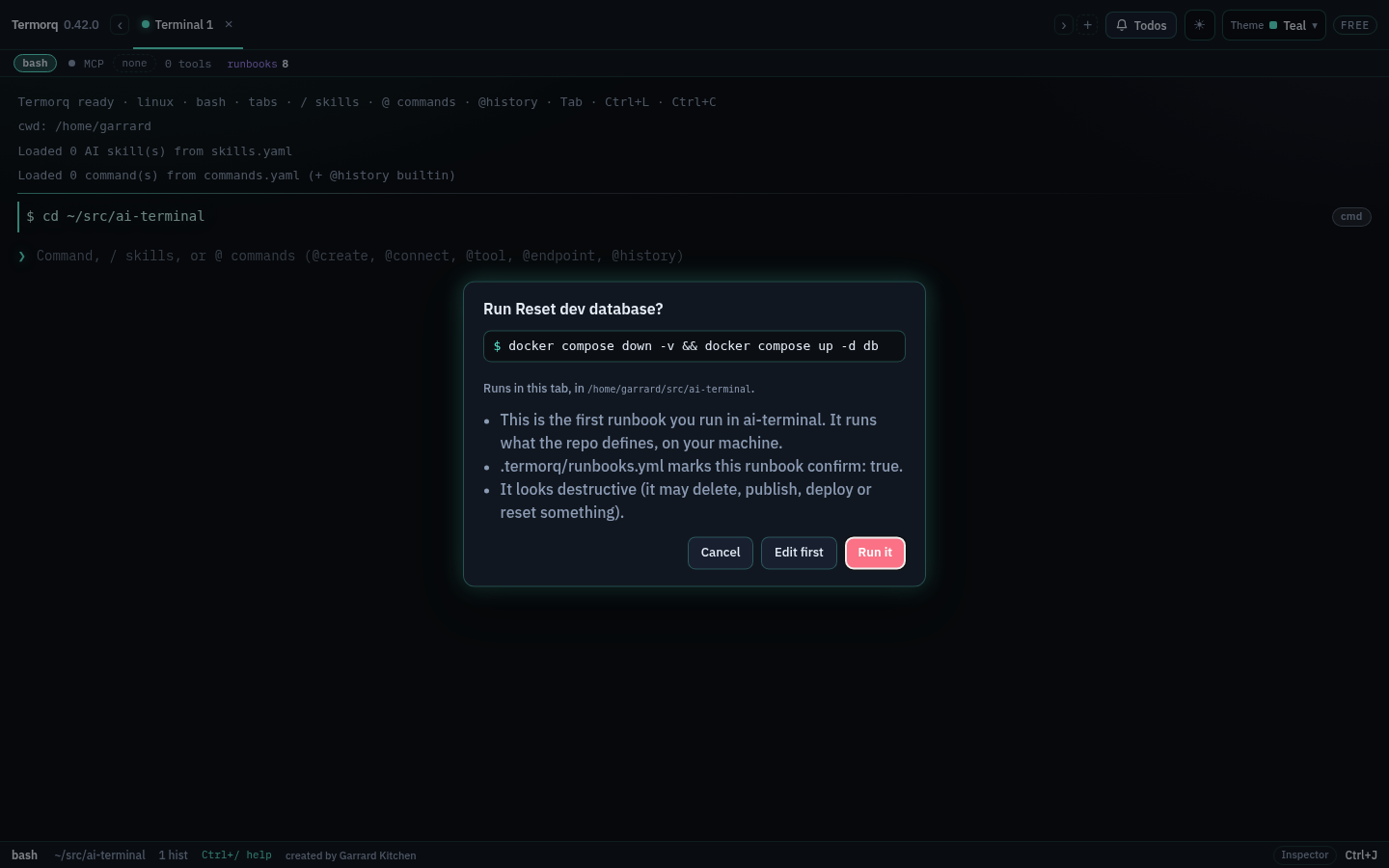Viewport: 1389px width, 868px height.
Task: Click the Todos bell icon
Action: 1122,25
